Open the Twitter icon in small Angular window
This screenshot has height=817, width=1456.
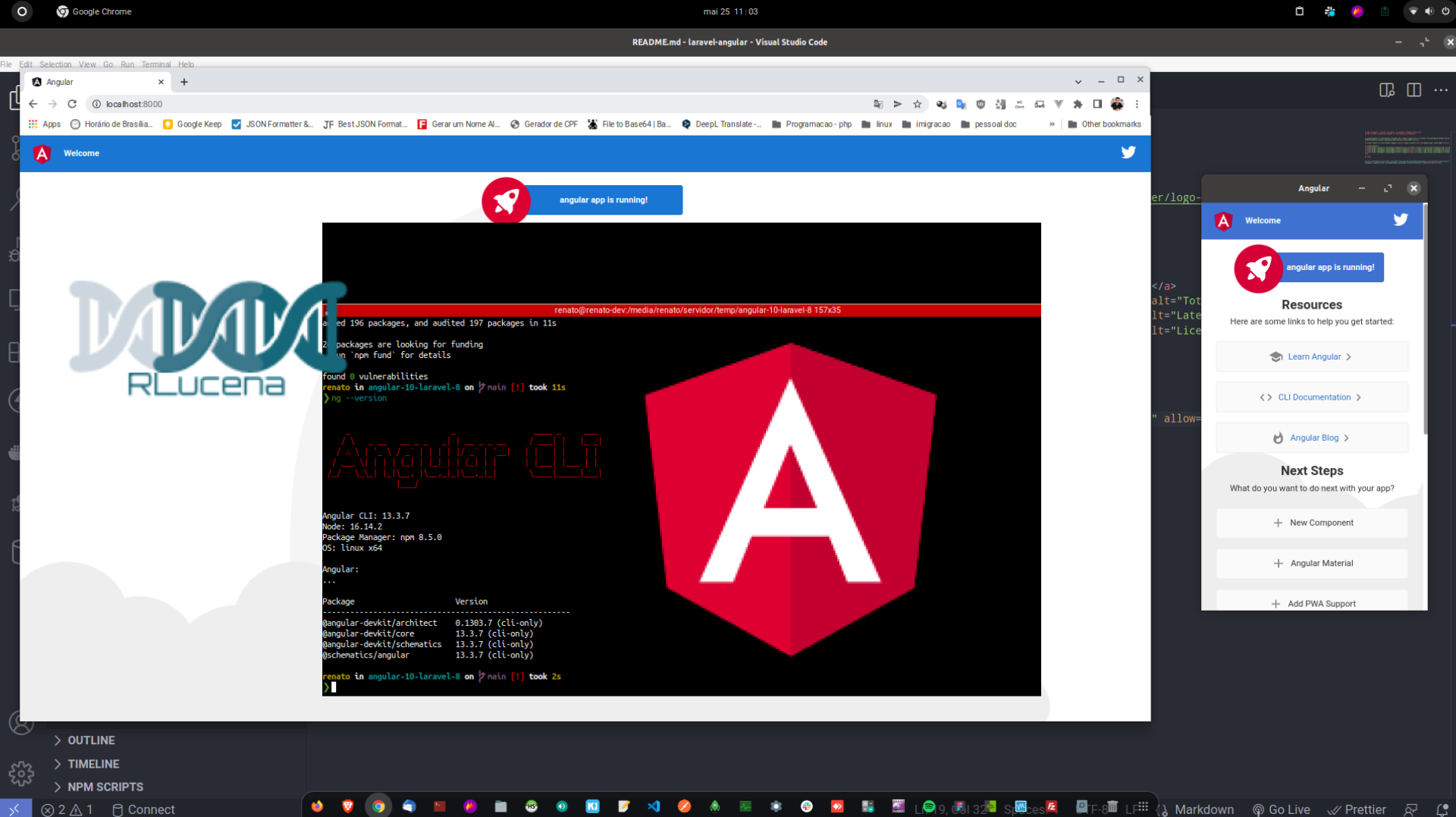(x=1401, y=220)
